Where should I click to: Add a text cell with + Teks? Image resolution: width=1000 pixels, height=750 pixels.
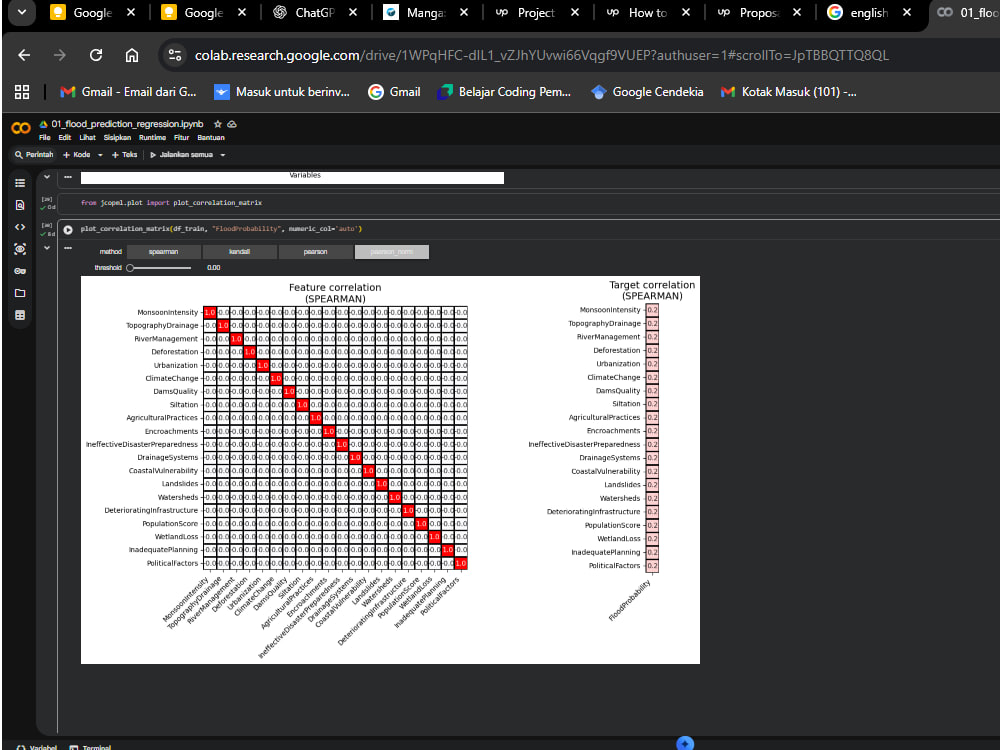click(x=124, y=155)
